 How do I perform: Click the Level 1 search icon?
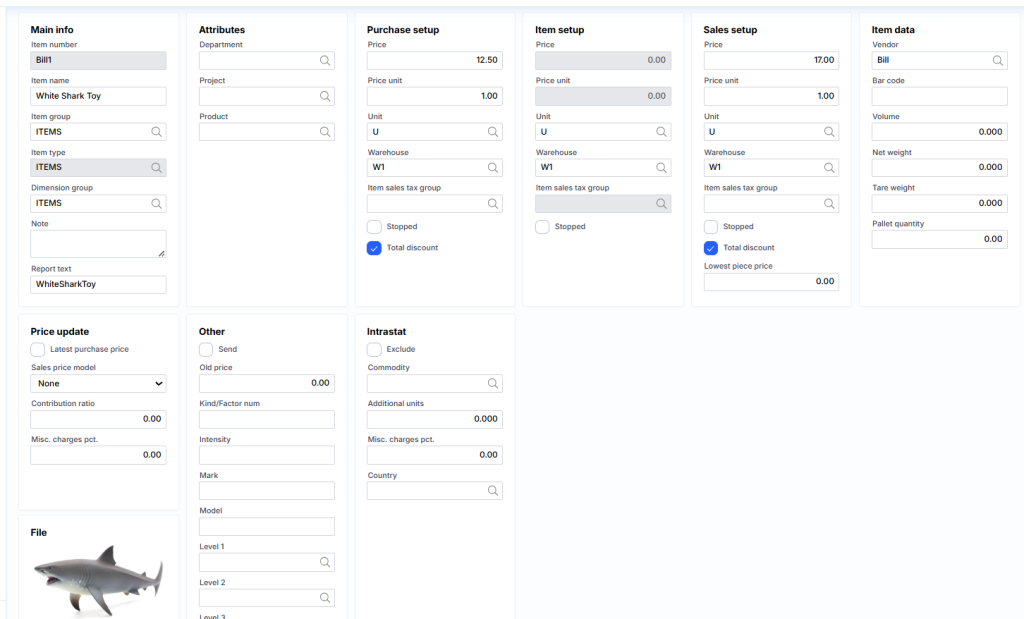click(325, 563)
